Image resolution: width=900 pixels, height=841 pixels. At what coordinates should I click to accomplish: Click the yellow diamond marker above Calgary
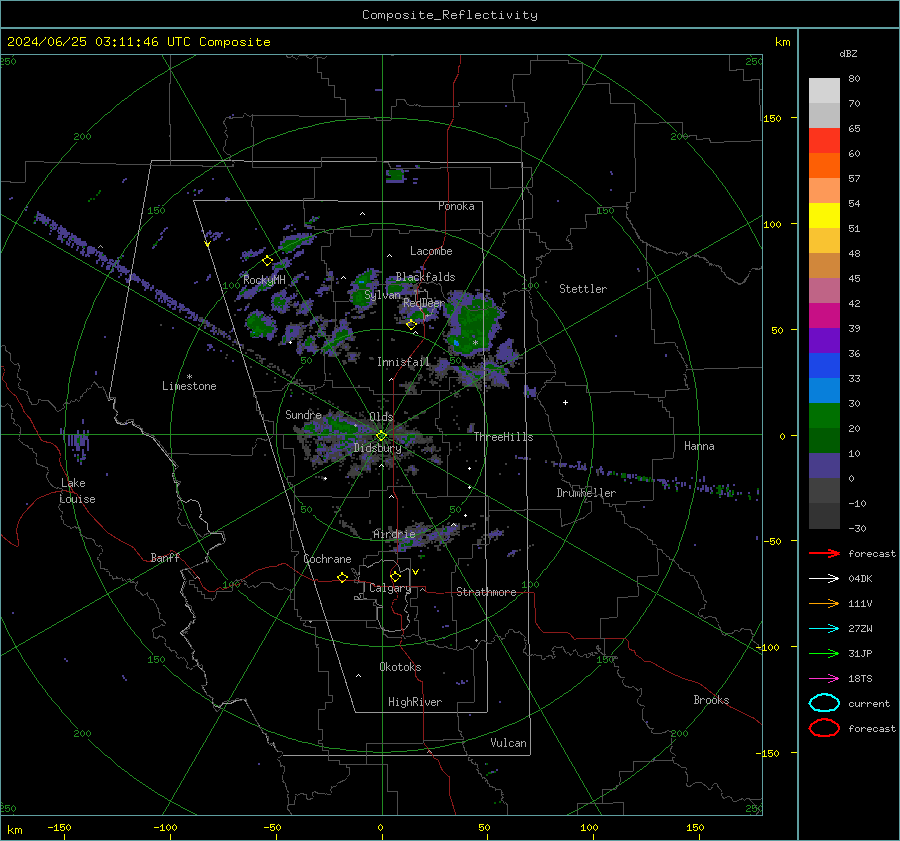[x=395, y=576]
